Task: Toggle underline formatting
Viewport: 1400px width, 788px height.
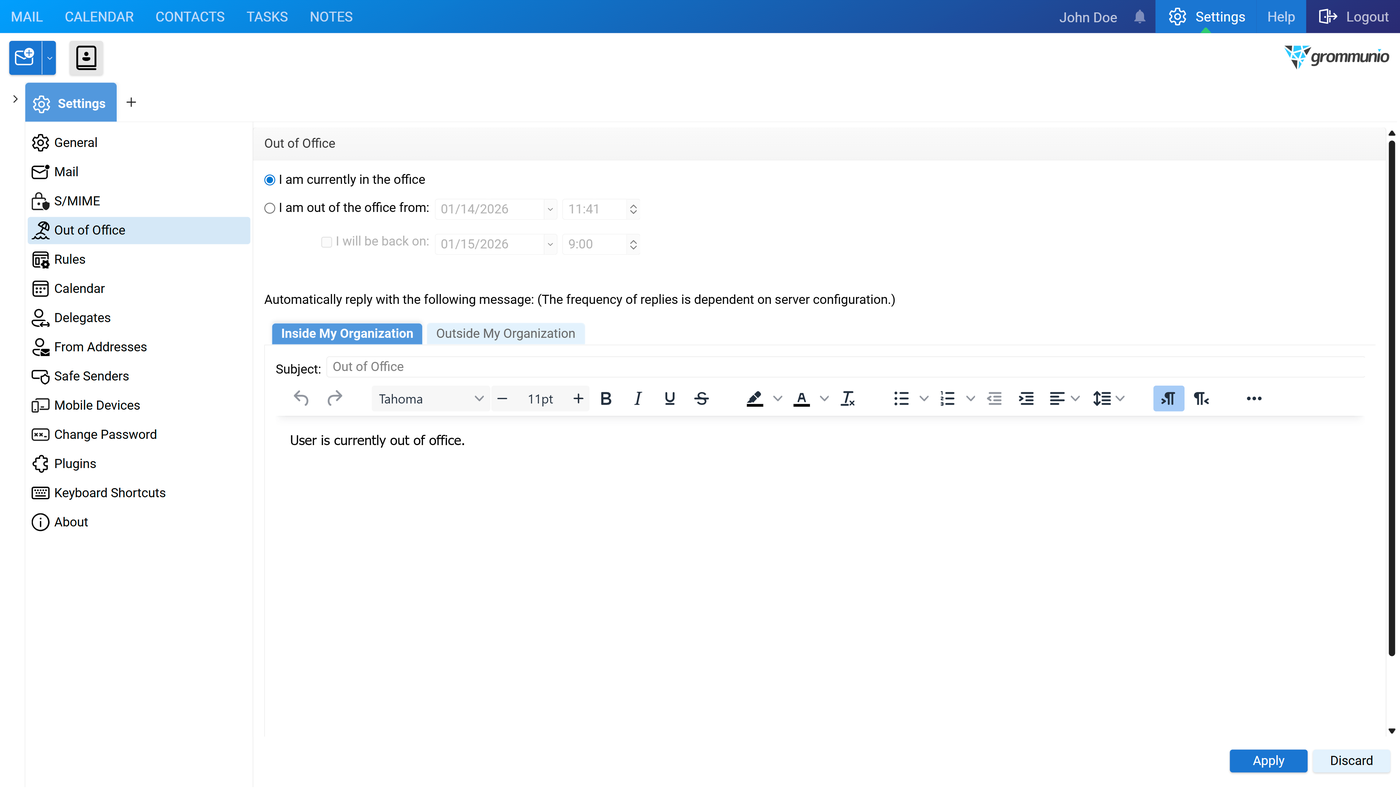Action: coord(670,399)
